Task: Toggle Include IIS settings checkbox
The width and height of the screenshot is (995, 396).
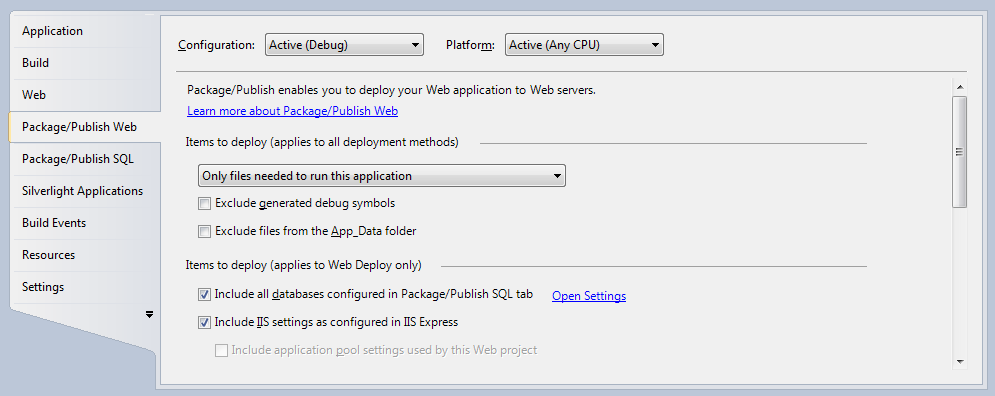Action: coord(204,322)
